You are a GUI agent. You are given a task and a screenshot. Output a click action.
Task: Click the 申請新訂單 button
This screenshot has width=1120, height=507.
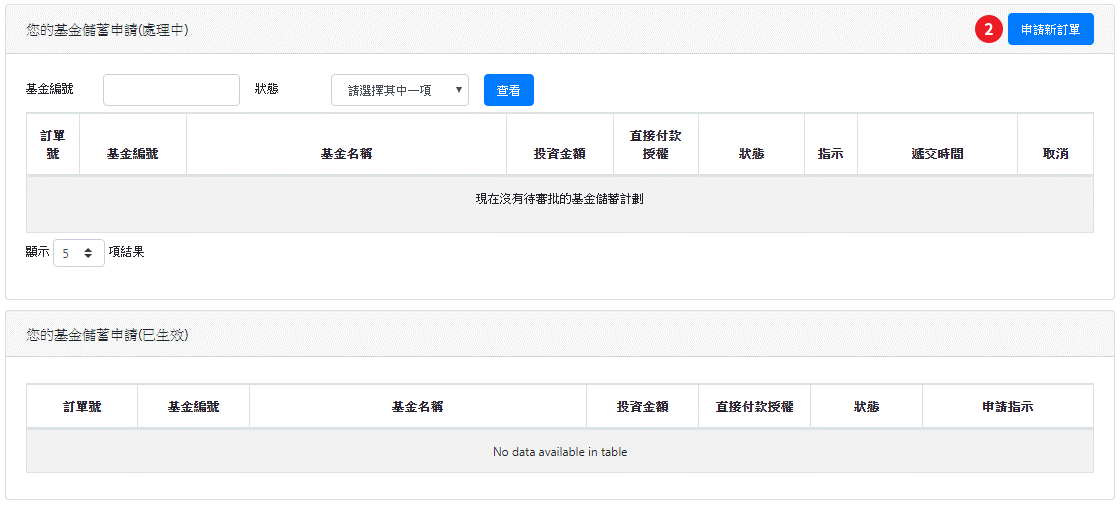(x=1050, y=30)
